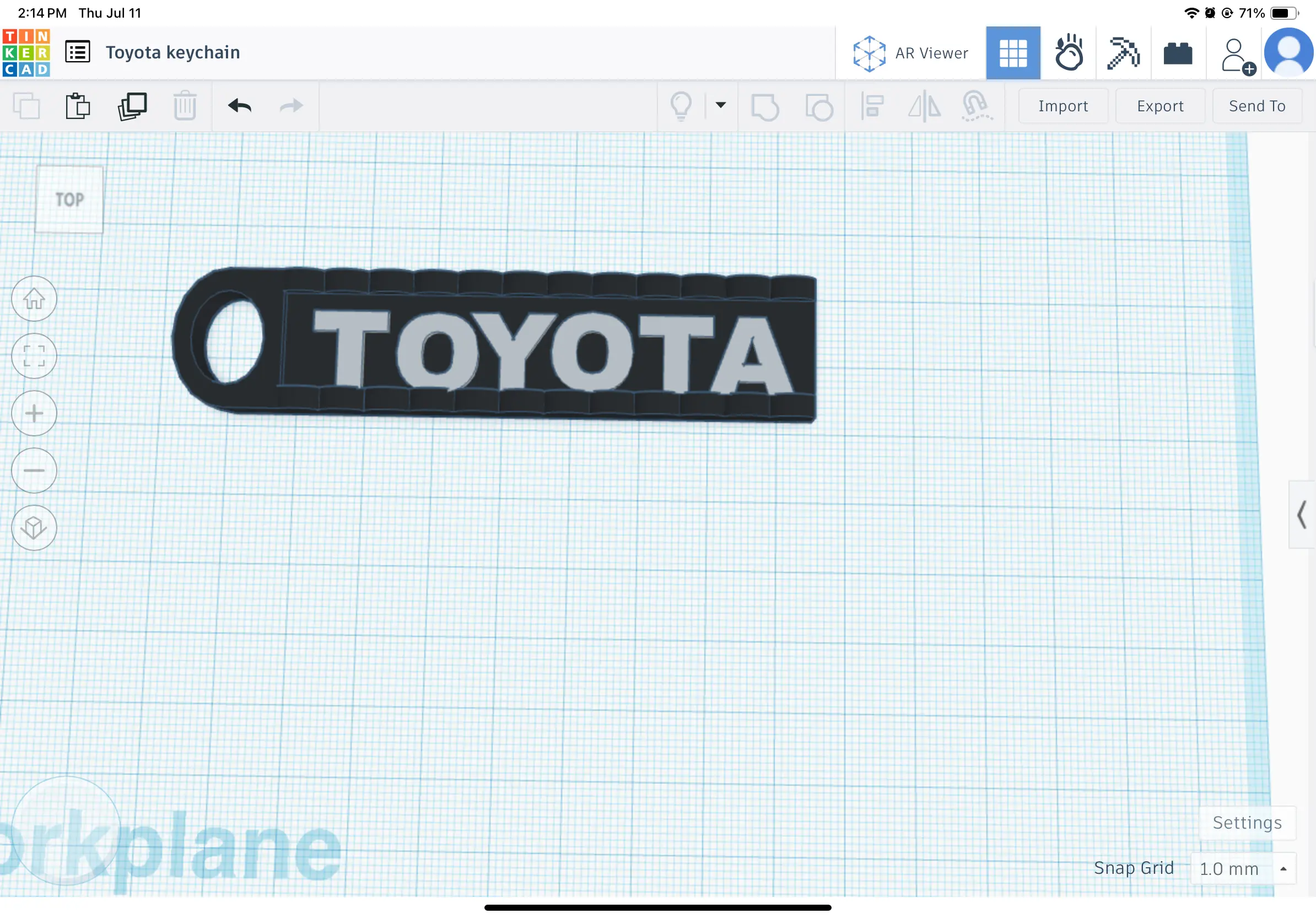Reset to home view
Screen dimensions: 1316x919
pyautogui.click(x=34, y=299)
